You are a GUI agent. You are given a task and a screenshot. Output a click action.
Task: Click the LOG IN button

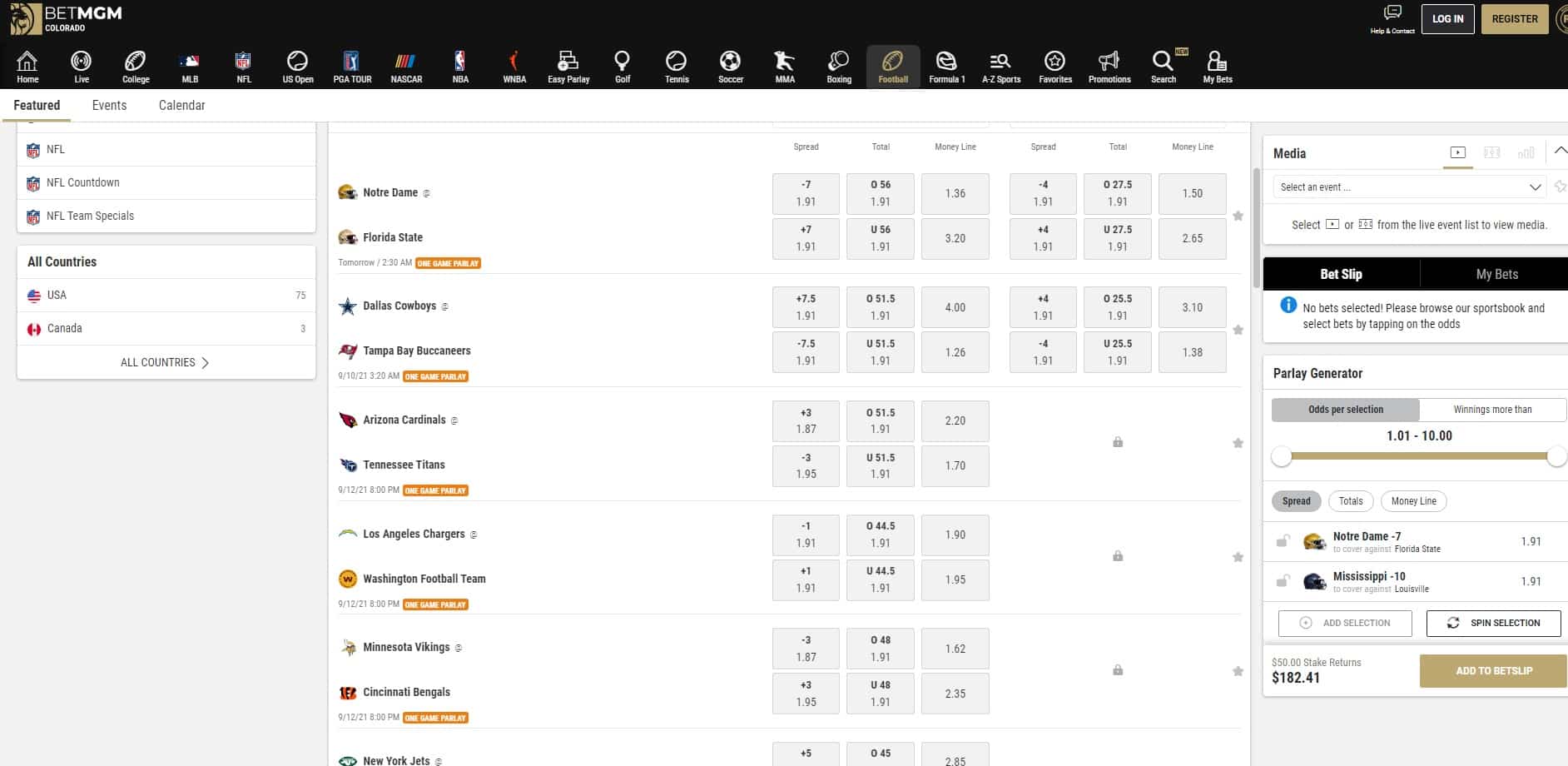[x=1447, y=19]
